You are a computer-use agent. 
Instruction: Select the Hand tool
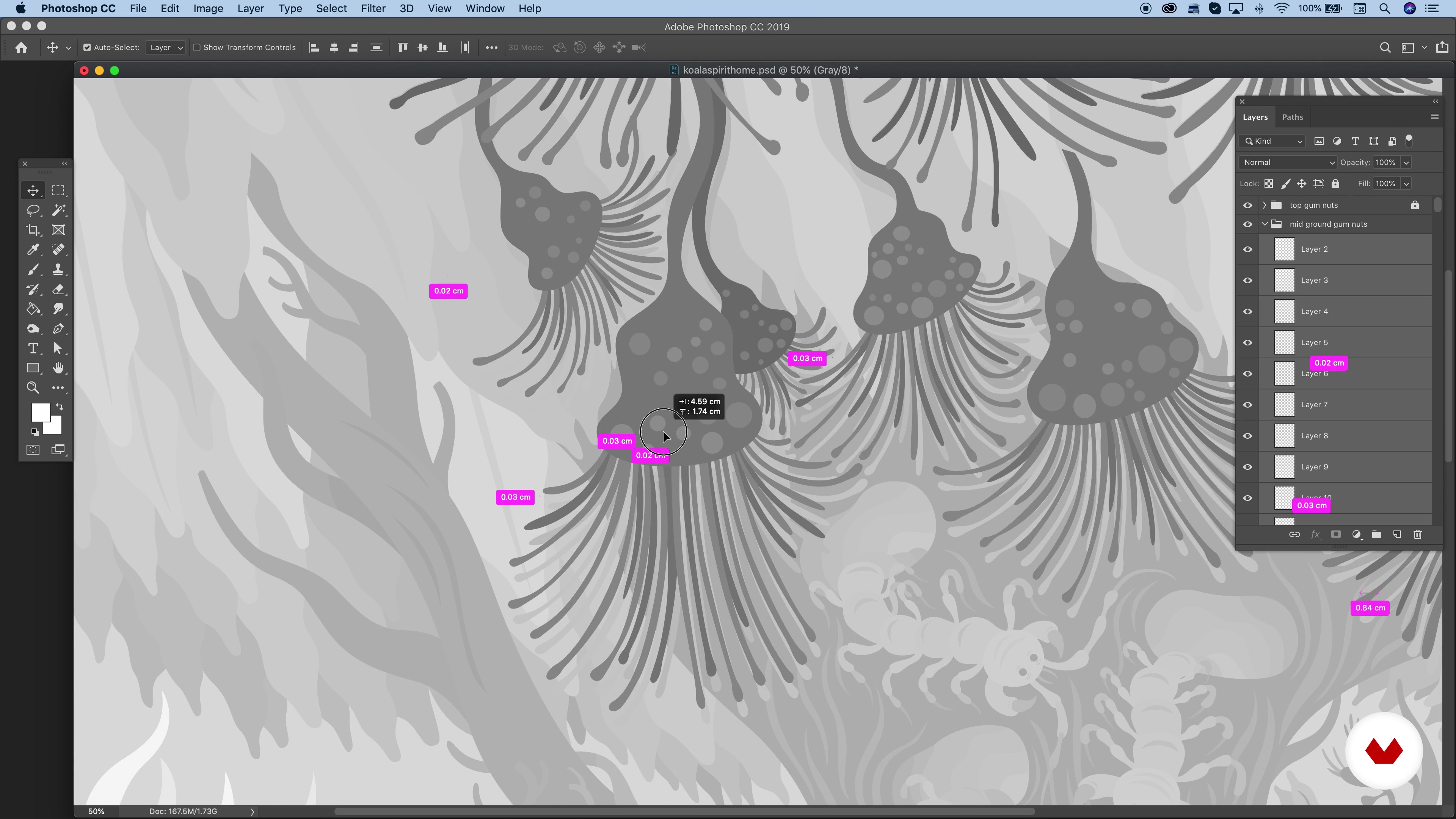coord(58,368)
